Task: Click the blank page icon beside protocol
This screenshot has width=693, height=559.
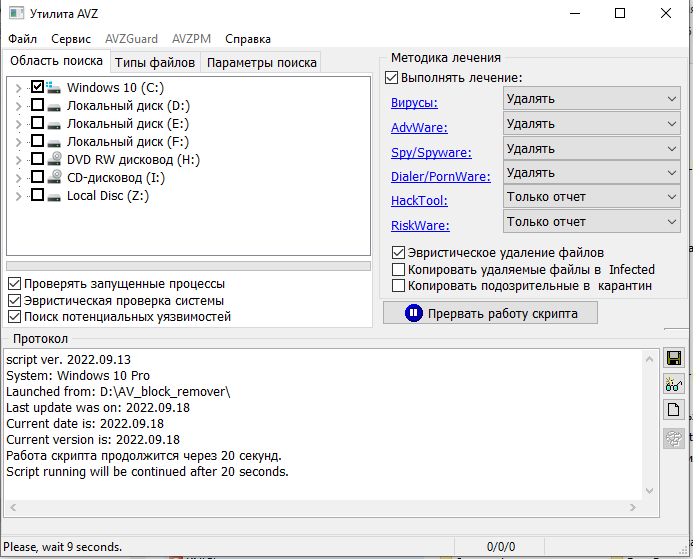Action: pos(674,409)
